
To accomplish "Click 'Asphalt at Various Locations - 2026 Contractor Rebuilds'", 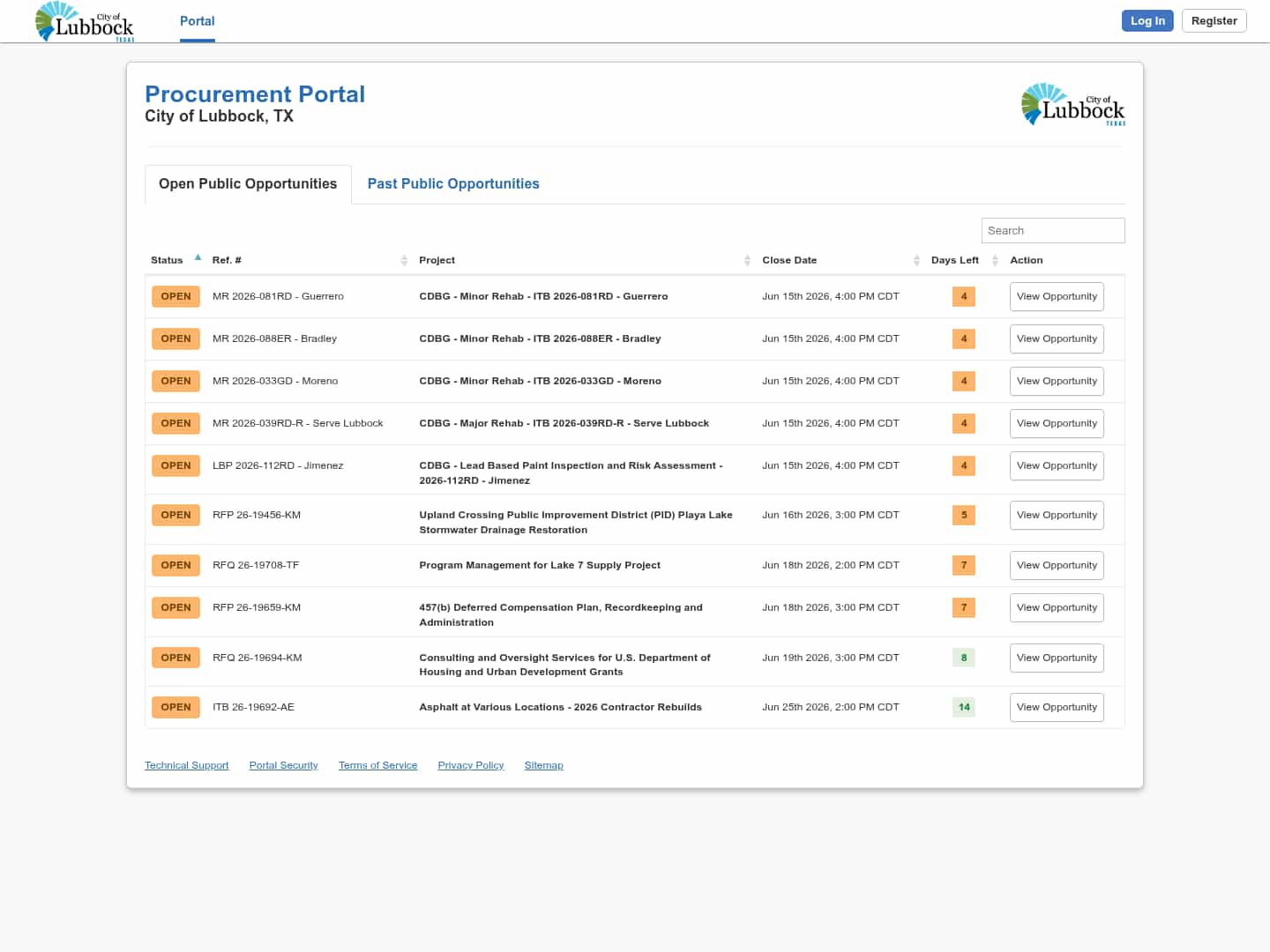I will point(560,708).
